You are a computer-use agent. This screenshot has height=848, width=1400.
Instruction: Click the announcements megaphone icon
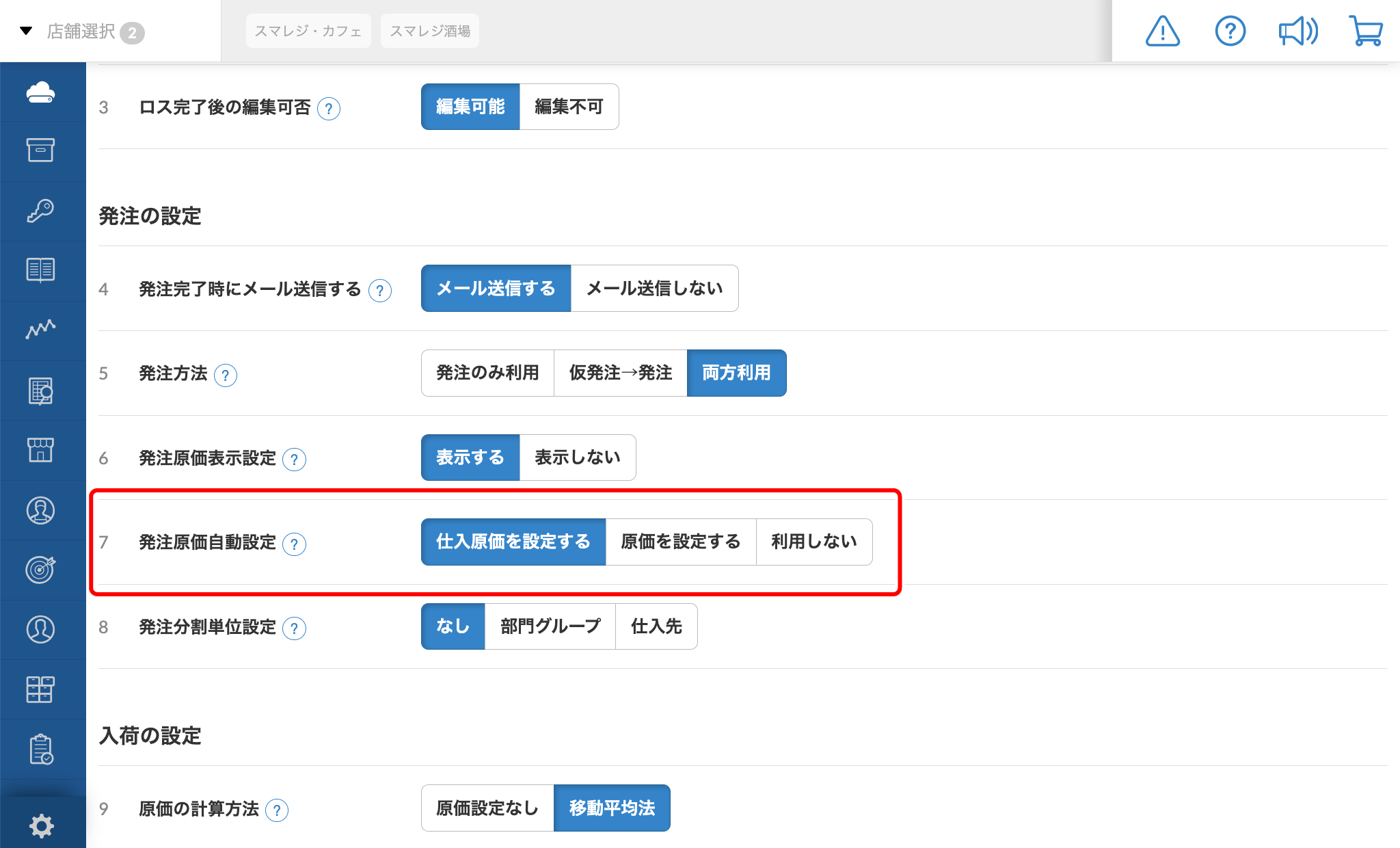1297,30
